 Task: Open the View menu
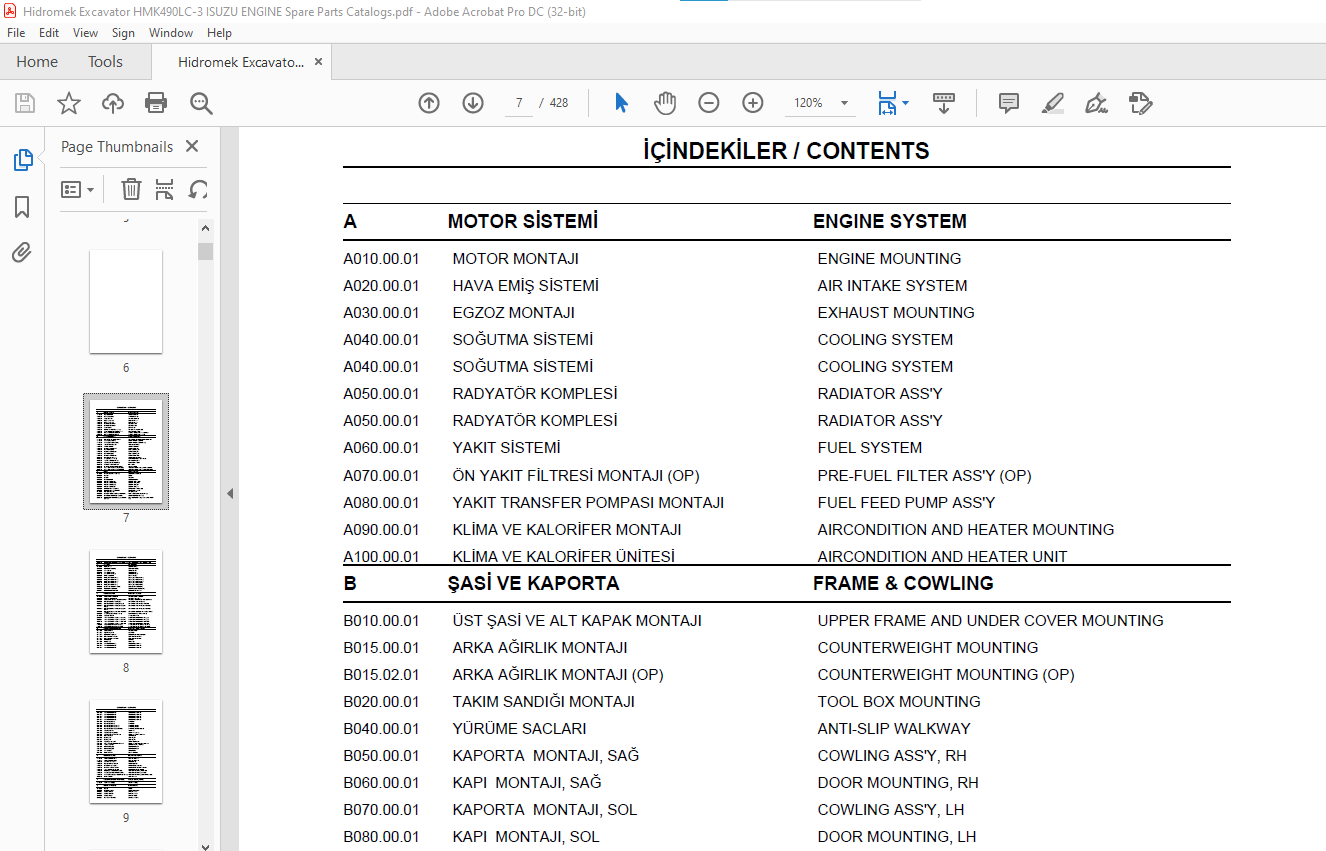(x=86, y=33)
